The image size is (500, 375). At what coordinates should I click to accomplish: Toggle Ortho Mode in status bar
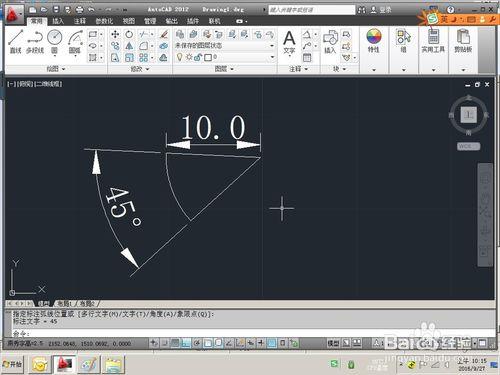pyautogui.click(x=186, y=342)
